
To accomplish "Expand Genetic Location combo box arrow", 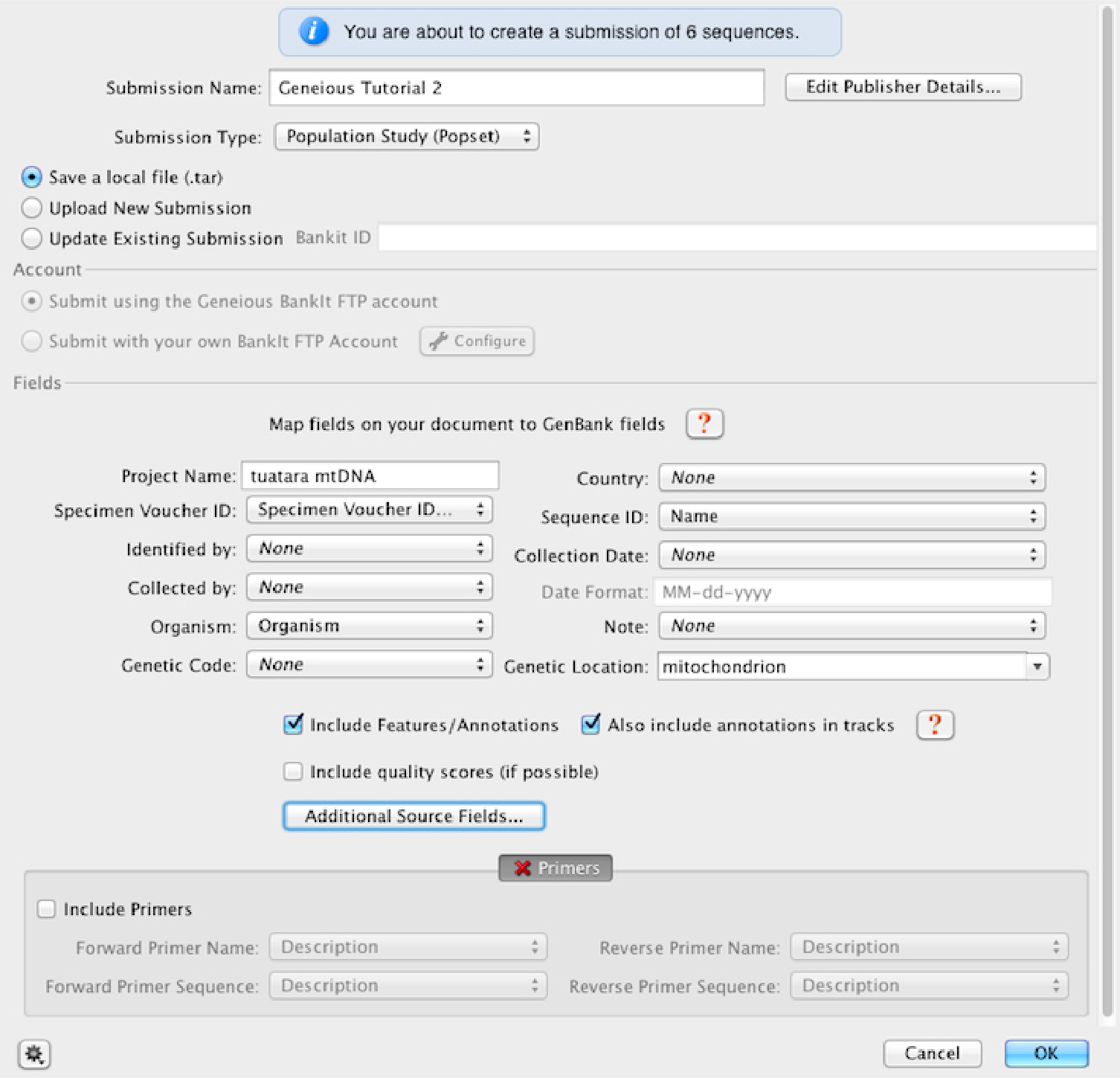I will point(1037,667).
